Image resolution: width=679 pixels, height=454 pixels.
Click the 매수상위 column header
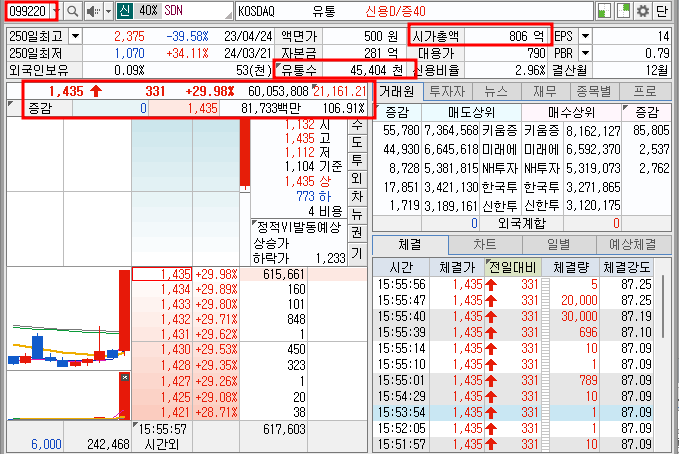[x=571, y=113]
